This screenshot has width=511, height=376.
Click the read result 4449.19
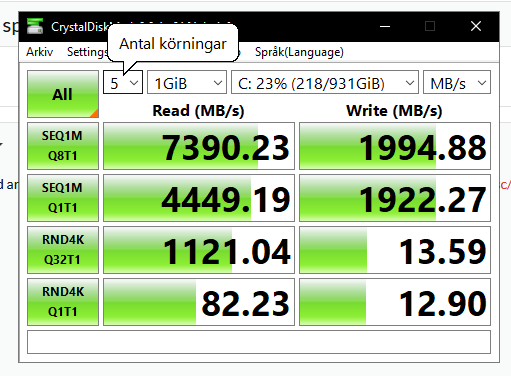199,198
